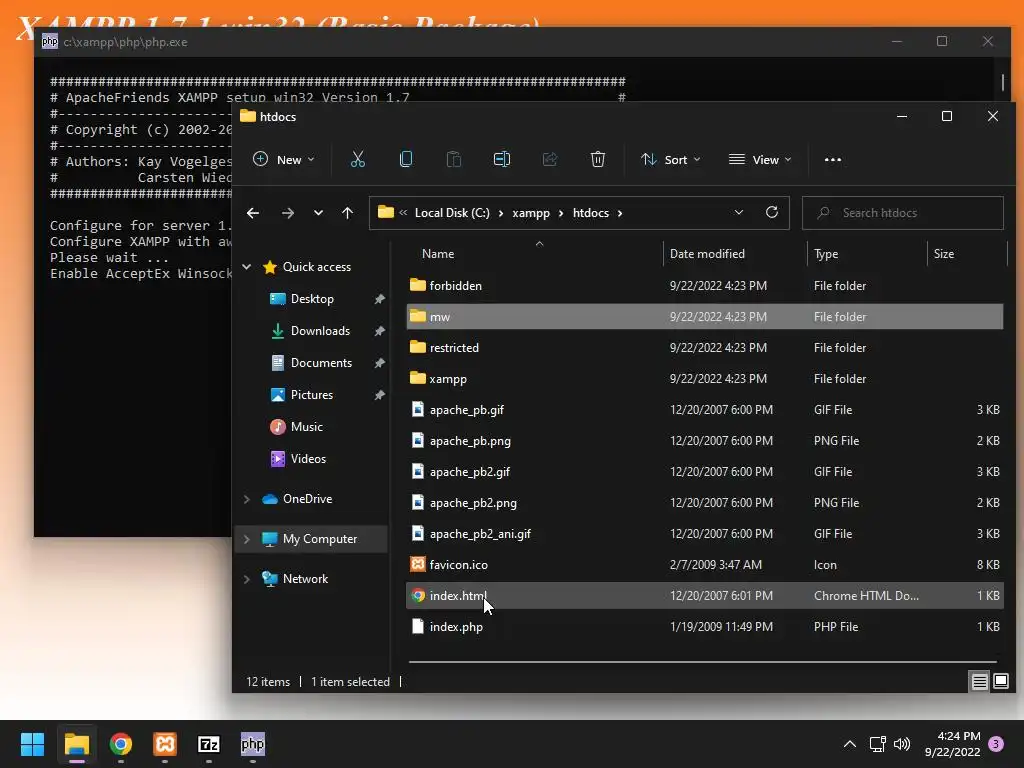Open the php console taskbar icon
Image resolution: width=1024 pixels, height=768 pixels.
pos(253,744)
